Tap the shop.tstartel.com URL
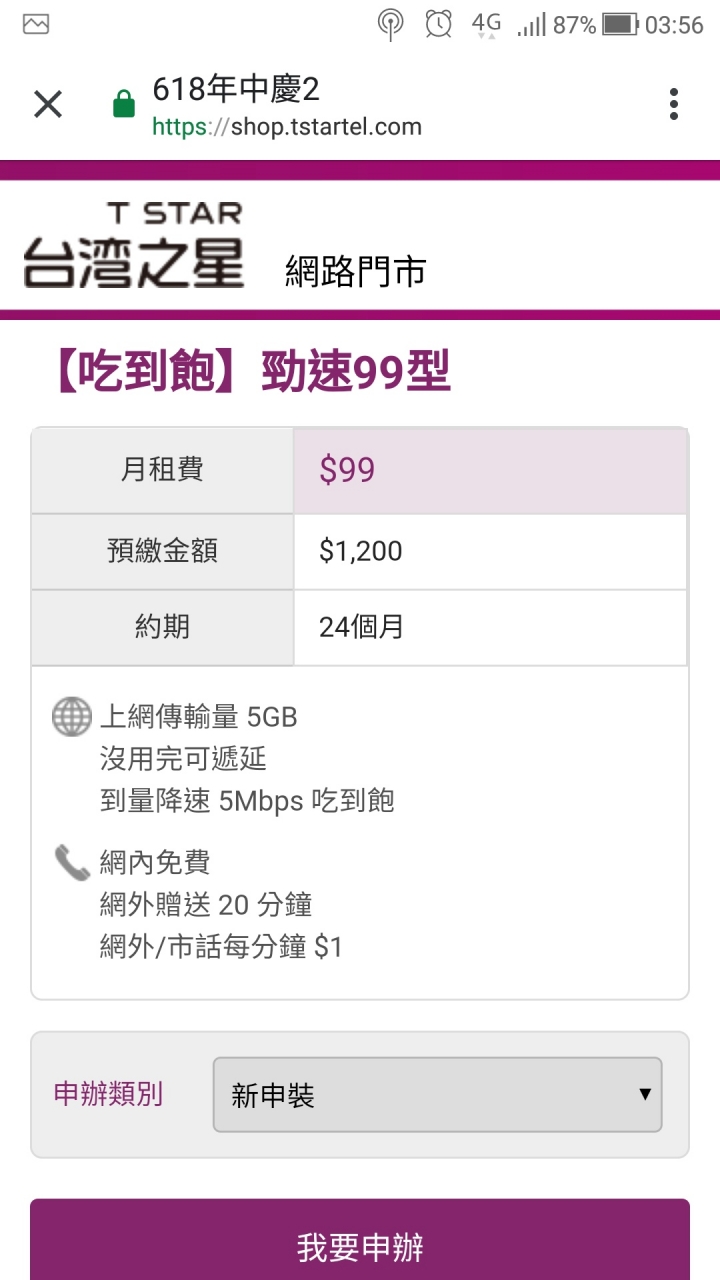Viewport: 720px width, 1280px height. (287, 127)
